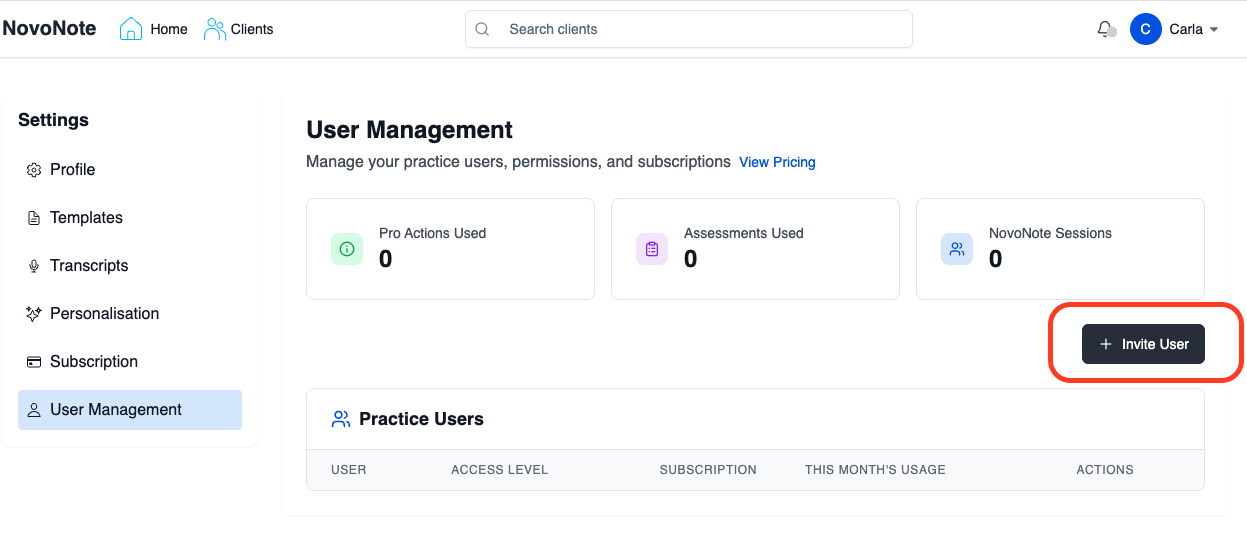Click the search magnifier icon
The image size is (1247, 557).
pyautogui.click(x=482, y=29)
